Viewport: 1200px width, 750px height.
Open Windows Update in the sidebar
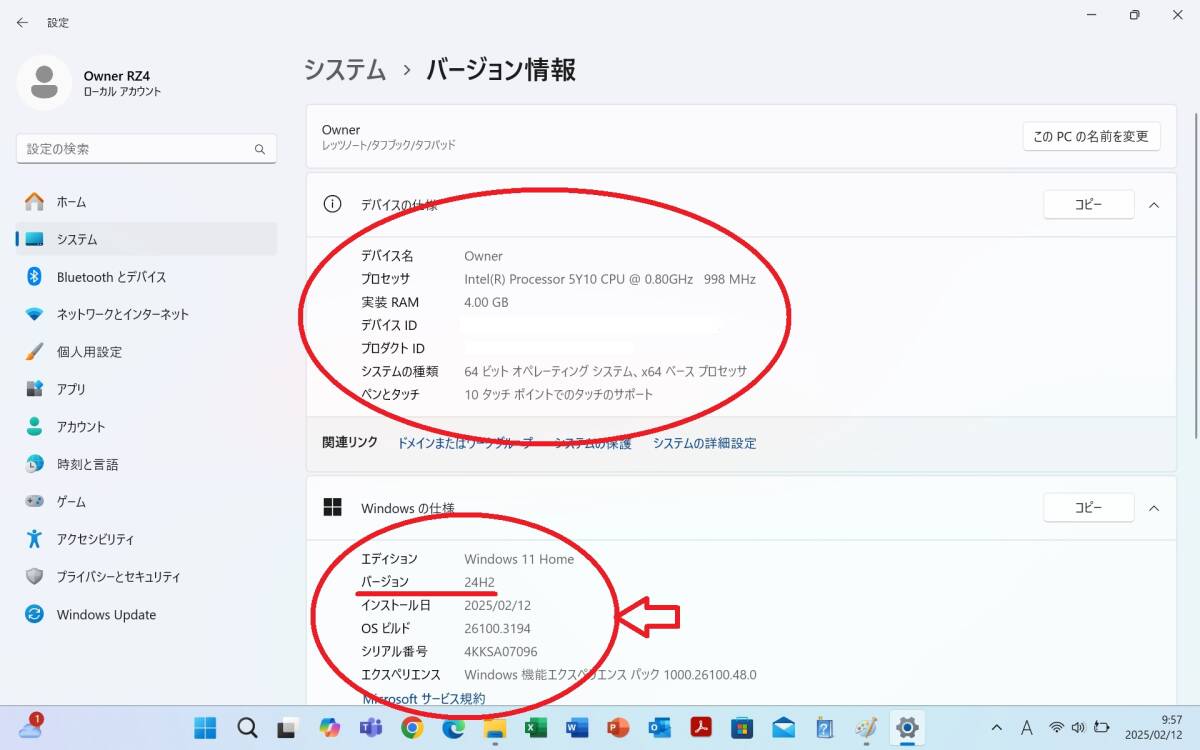147,614
